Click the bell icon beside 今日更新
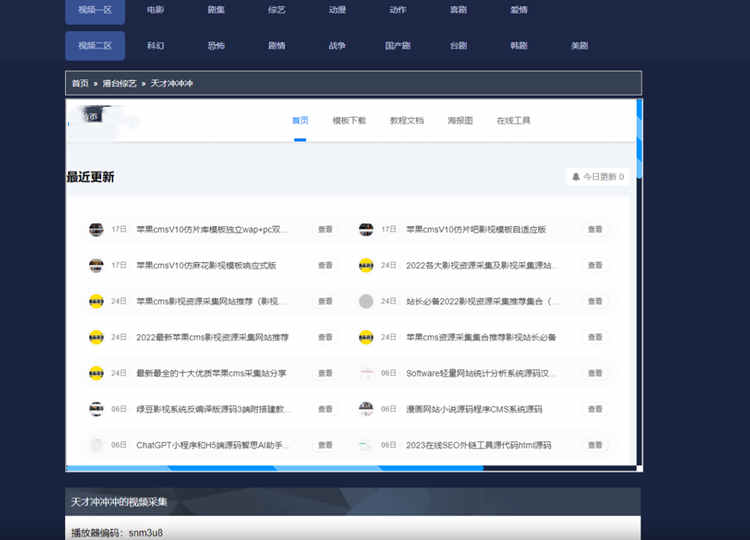The height and width of the screenshot is (540, 750). [576, 177]
